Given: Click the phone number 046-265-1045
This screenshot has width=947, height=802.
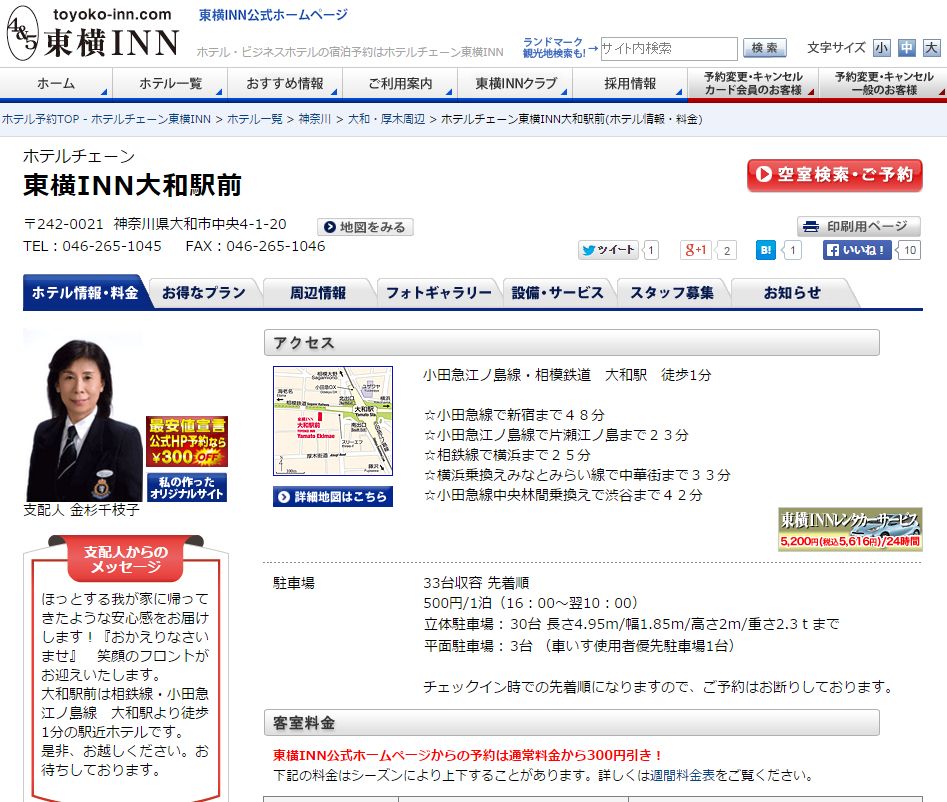Looking at the screenshot, I should (x=112, y=246).
